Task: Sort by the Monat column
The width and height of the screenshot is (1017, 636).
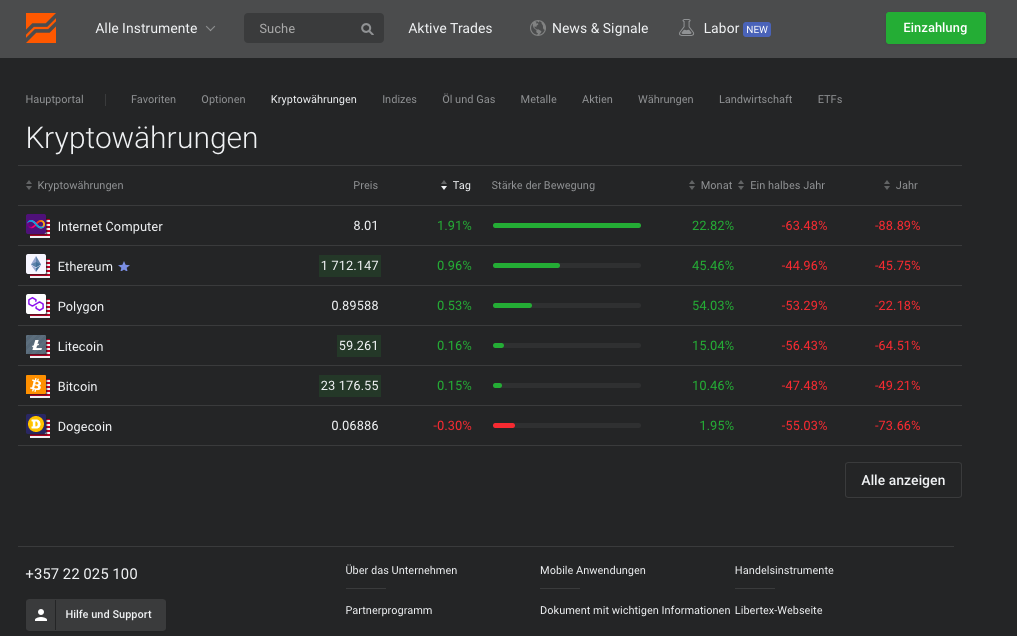Action: (710, 185)
